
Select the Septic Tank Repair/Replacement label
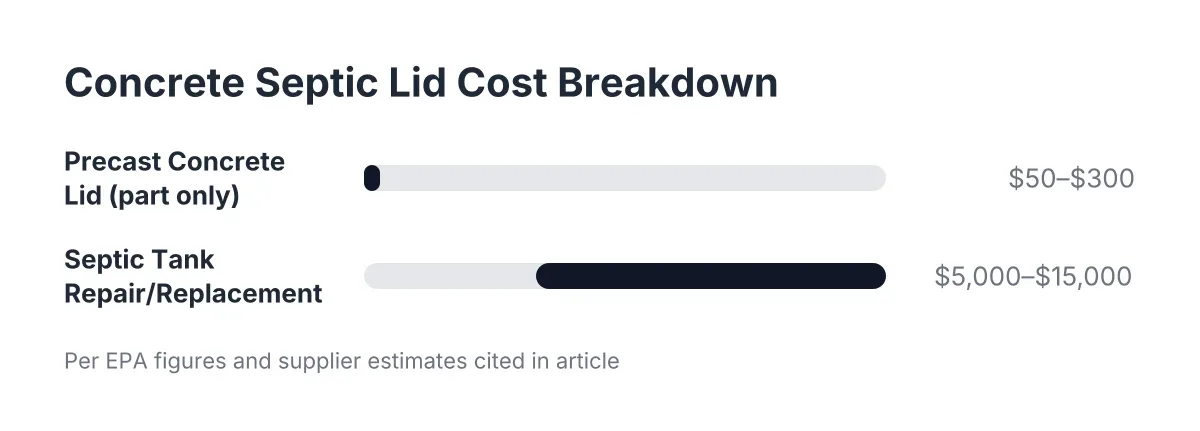194,276
